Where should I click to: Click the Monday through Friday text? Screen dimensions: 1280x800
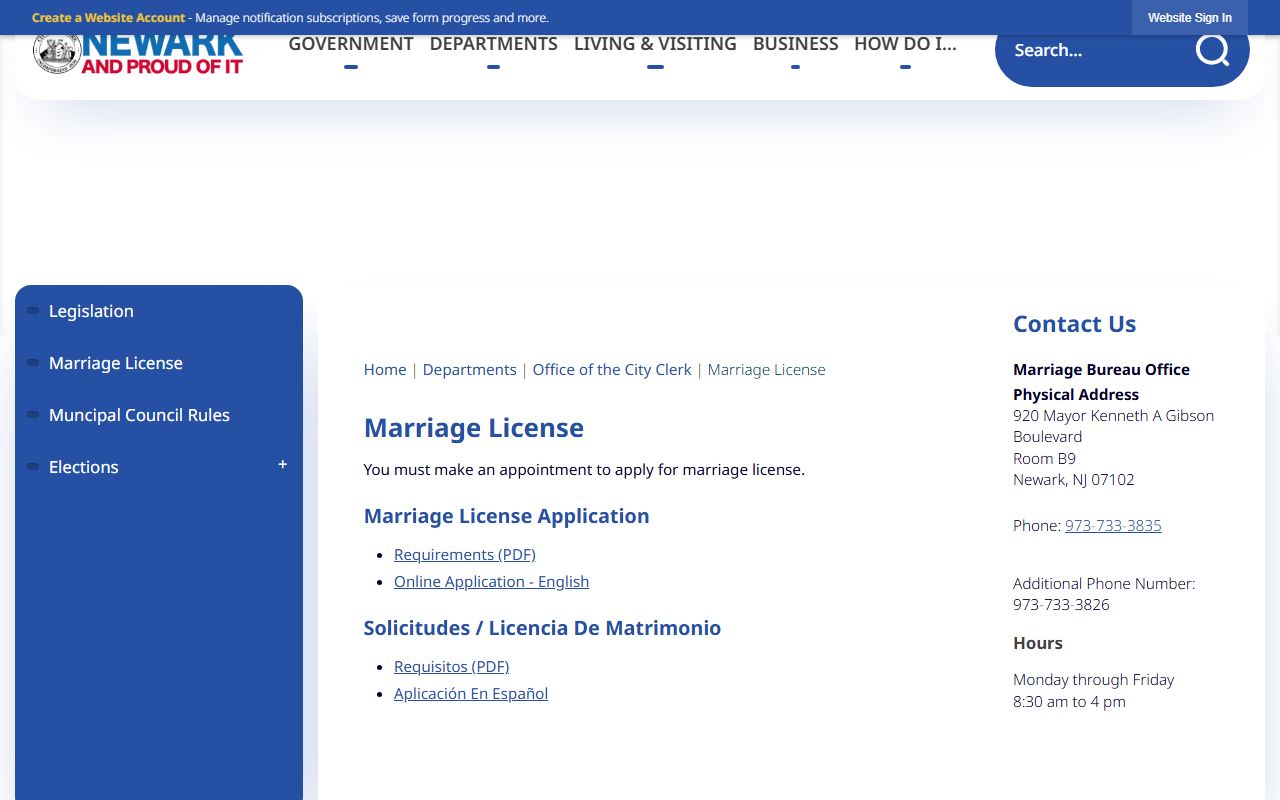[x=1094, y=679]
